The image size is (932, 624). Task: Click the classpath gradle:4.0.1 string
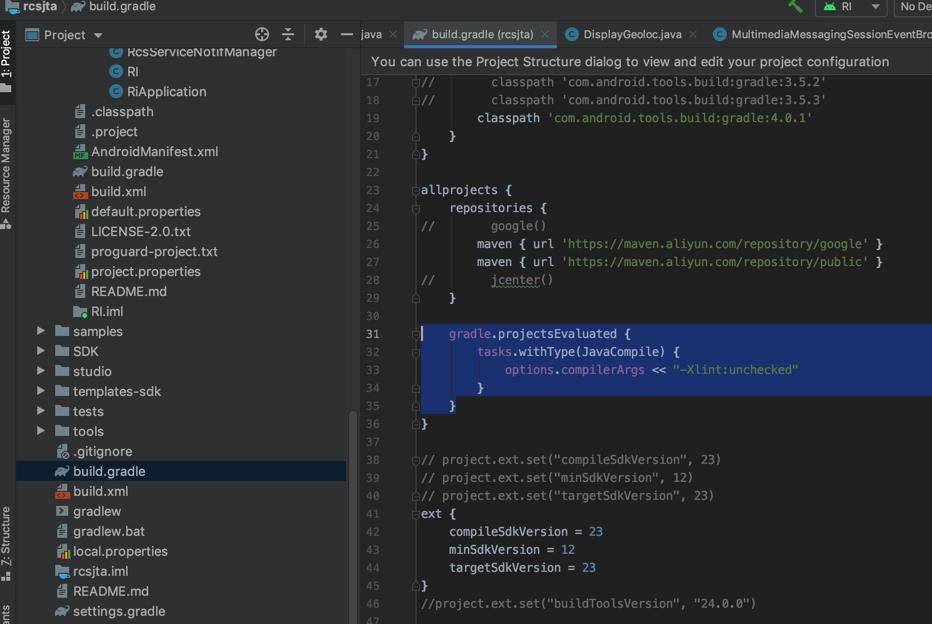(679, 118)
